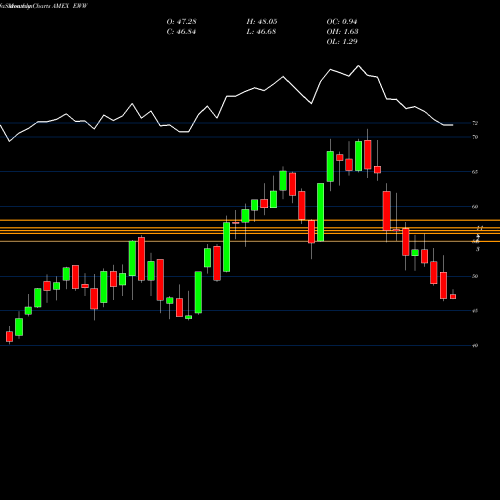The height and width of the screenshot is (500, 500).
Task: Click the 65 price axis label
Action: [475, 172]
